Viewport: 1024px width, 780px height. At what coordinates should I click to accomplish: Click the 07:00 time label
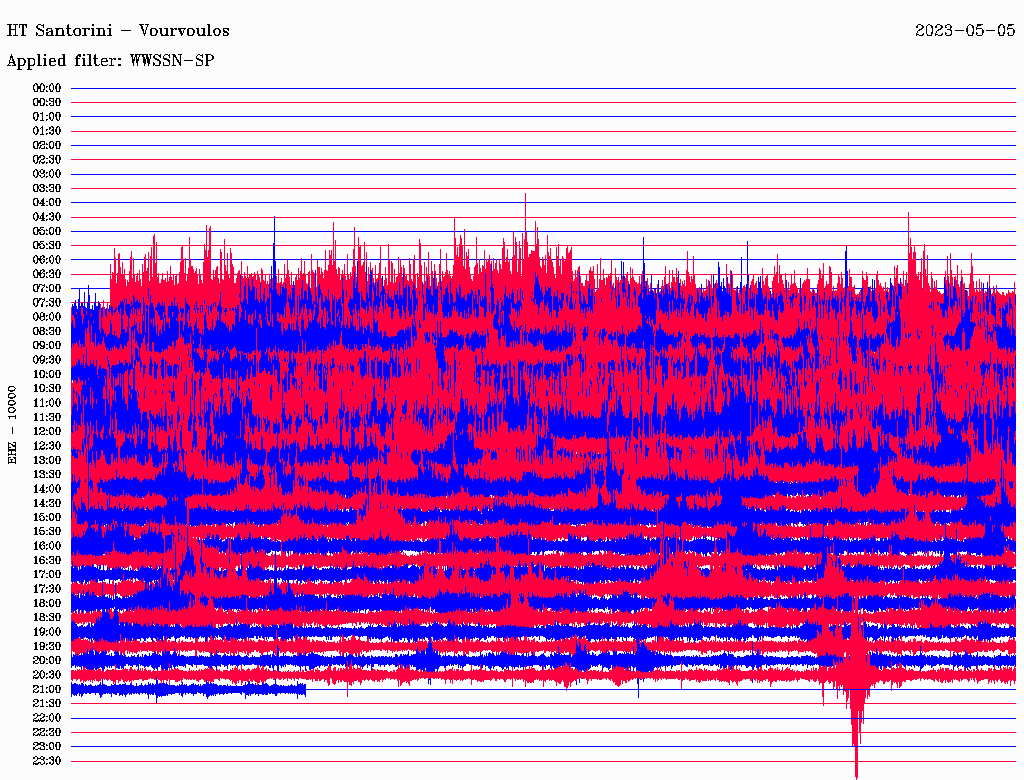[x=47, y=288]
